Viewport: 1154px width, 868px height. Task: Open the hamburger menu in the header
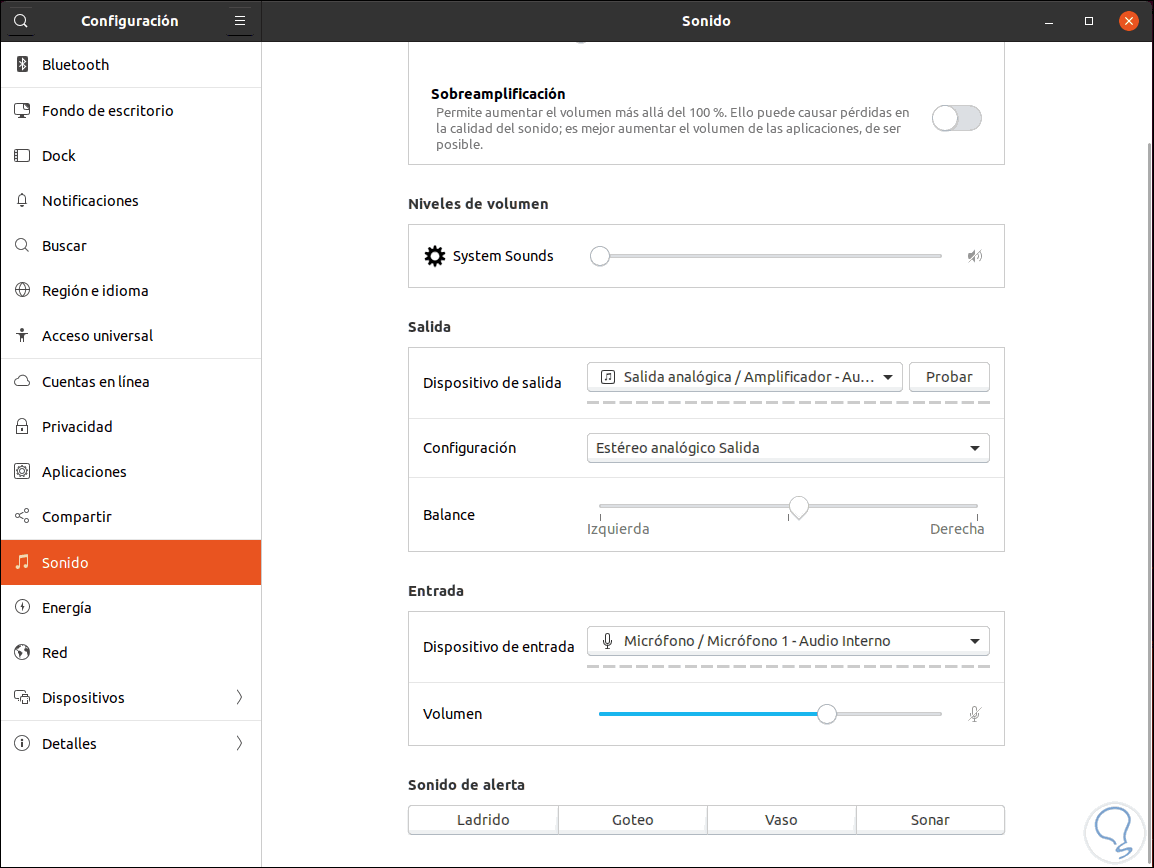(x=239, y=21)
